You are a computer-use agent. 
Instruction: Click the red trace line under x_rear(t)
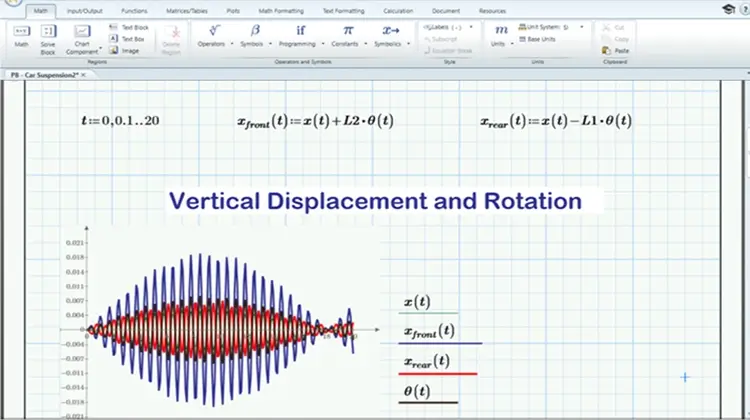pyautogui.click(x=438, y=373)
